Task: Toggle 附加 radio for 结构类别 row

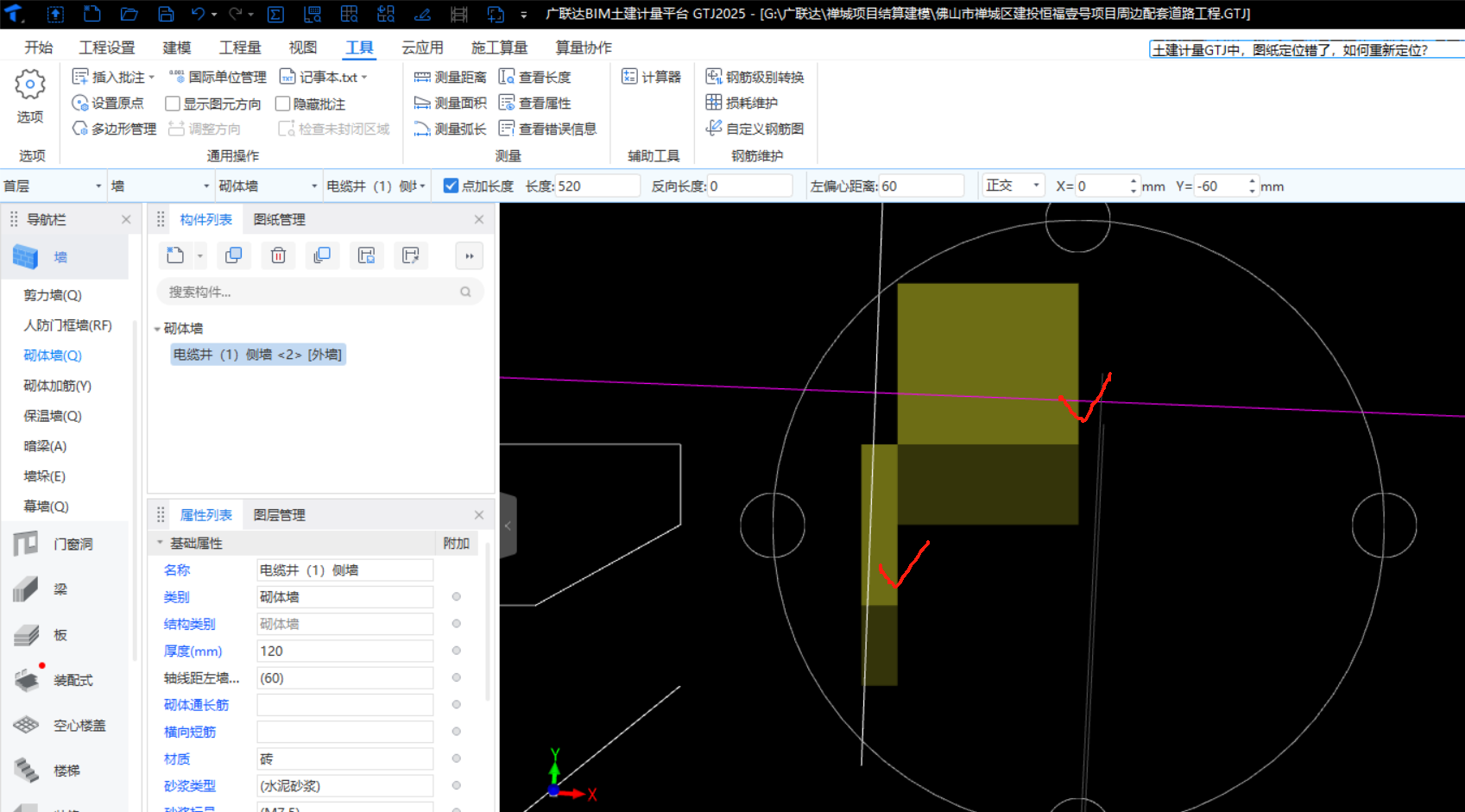Action: coord(457,623)
